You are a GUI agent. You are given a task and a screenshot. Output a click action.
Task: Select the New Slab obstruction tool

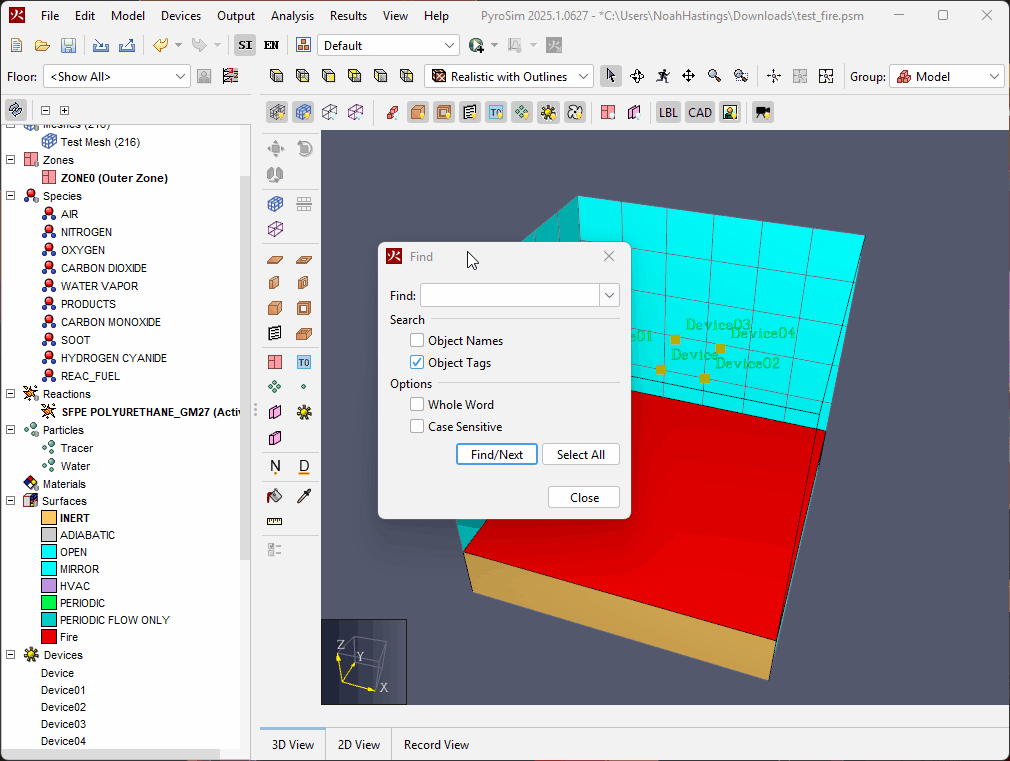[x=275, y=260]
